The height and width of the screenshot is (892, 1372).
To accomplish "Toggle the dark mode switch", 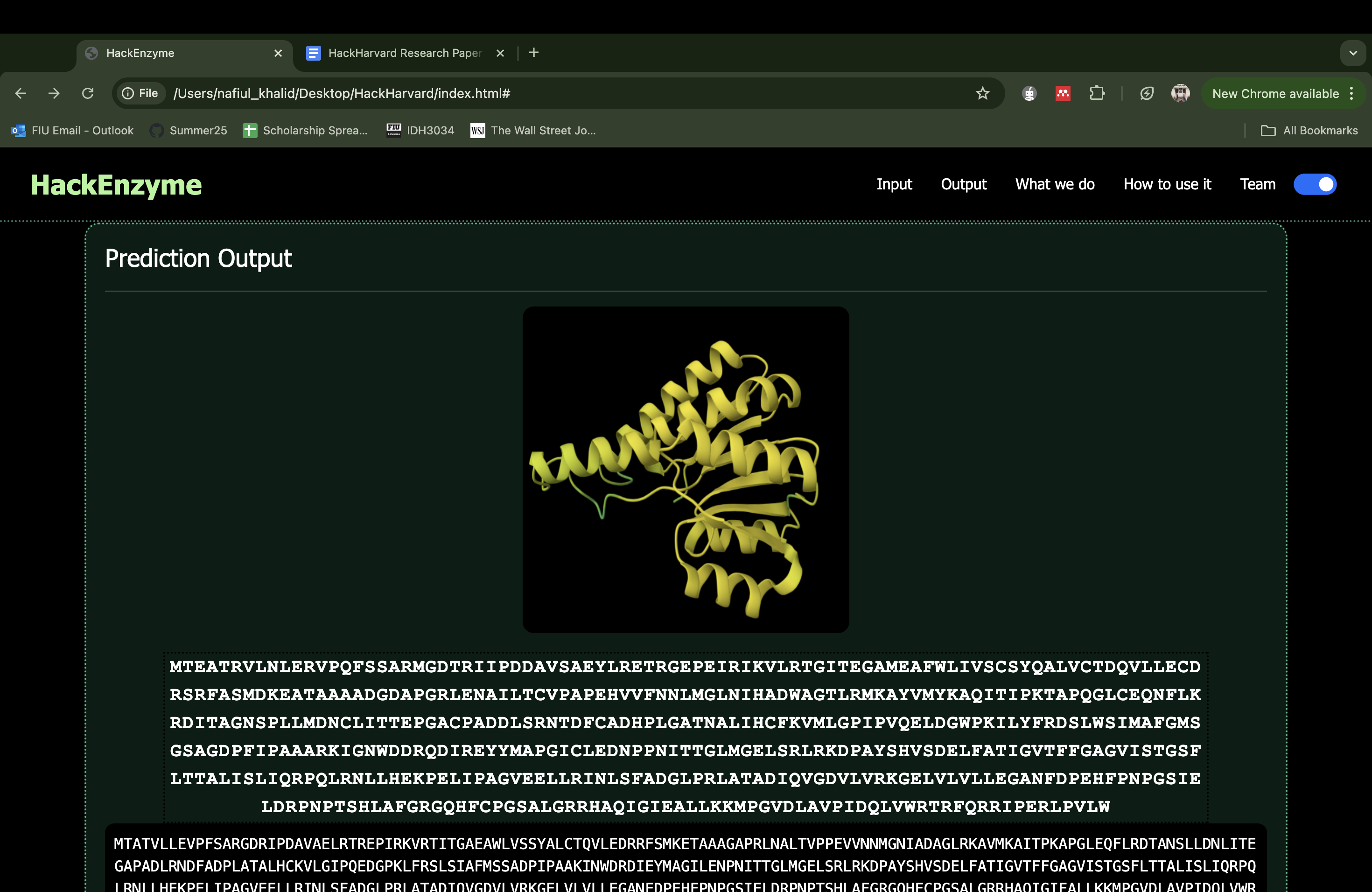I will [x=1314, y=184].
